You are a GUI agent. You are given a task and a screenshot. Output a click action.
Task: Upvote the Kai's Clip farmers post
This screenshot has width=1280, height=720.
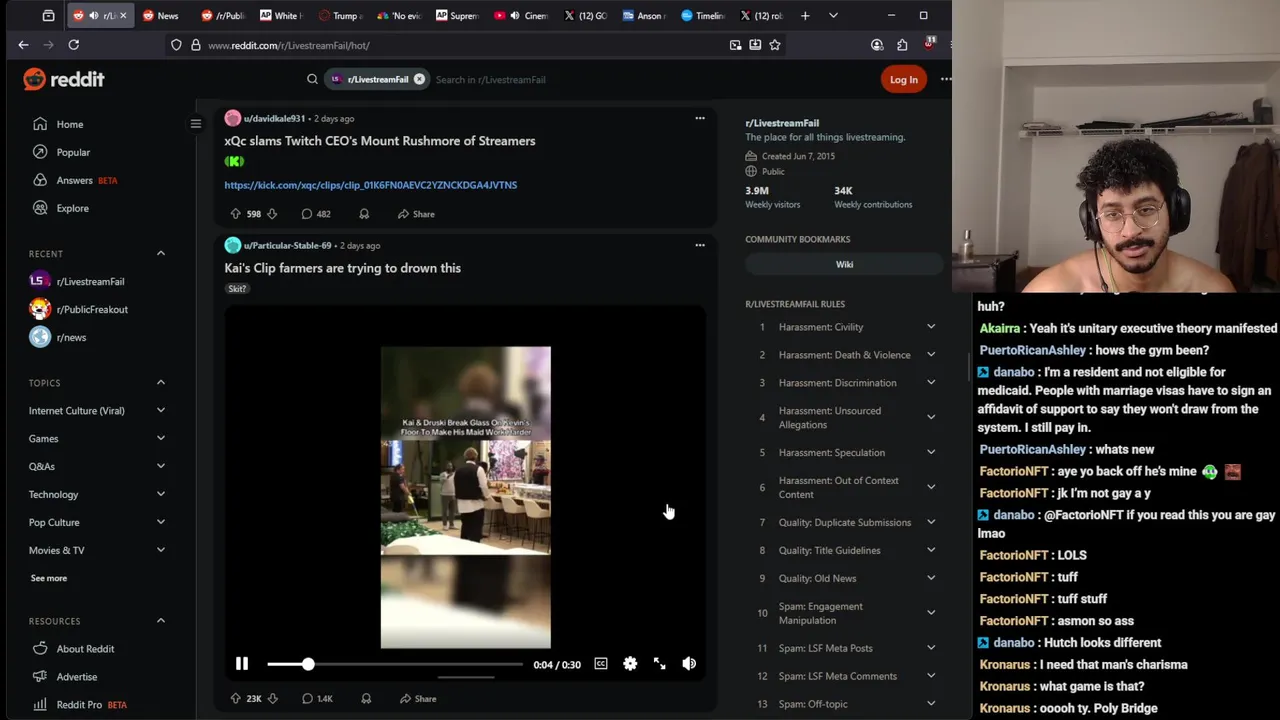(235, 699)
